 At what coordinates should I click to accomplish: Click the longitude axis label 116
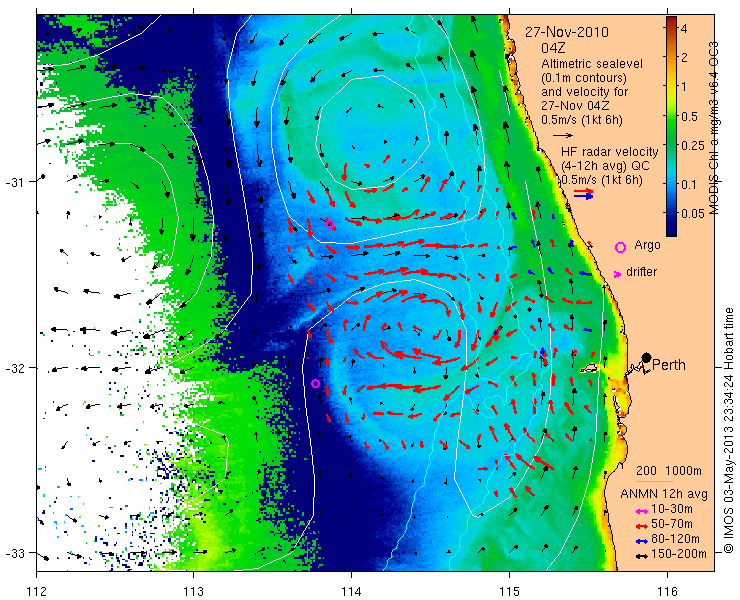pyautogui.click(x=666, y=591)
